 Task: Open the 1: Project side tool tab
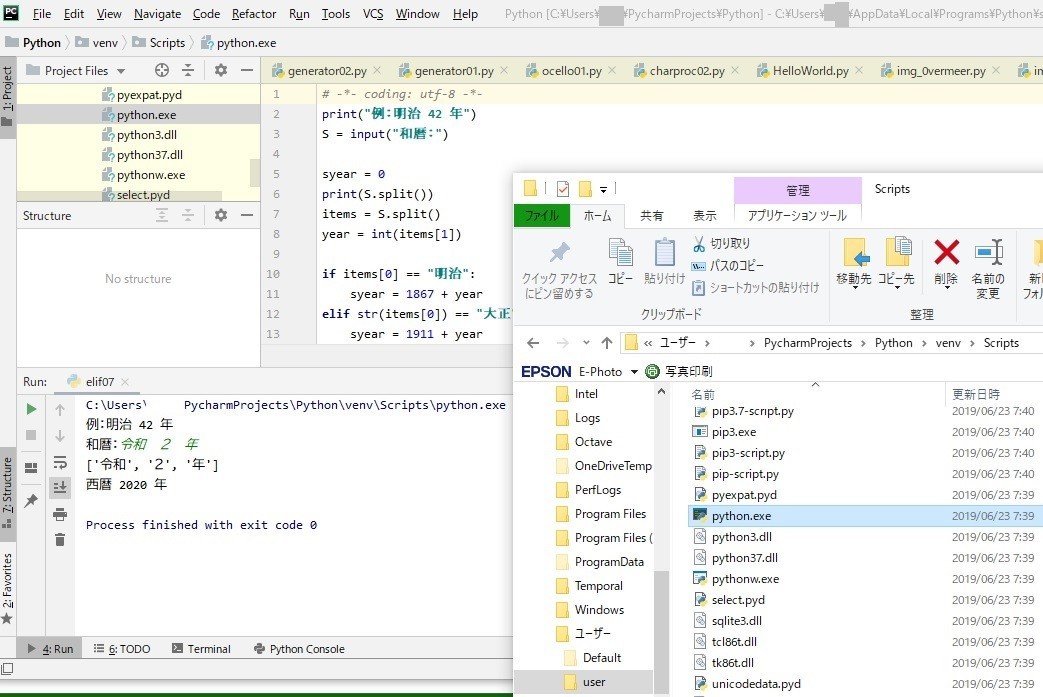[x=7, y=95]
